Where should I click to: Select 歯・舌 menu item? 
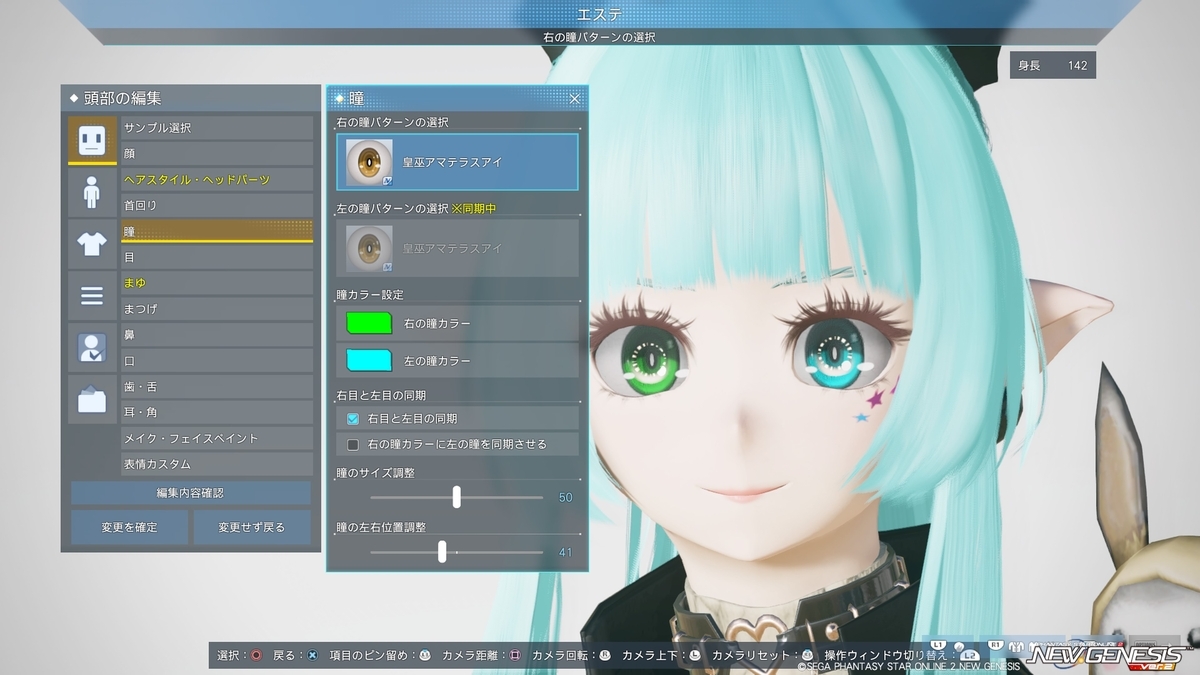click(217, 387)
